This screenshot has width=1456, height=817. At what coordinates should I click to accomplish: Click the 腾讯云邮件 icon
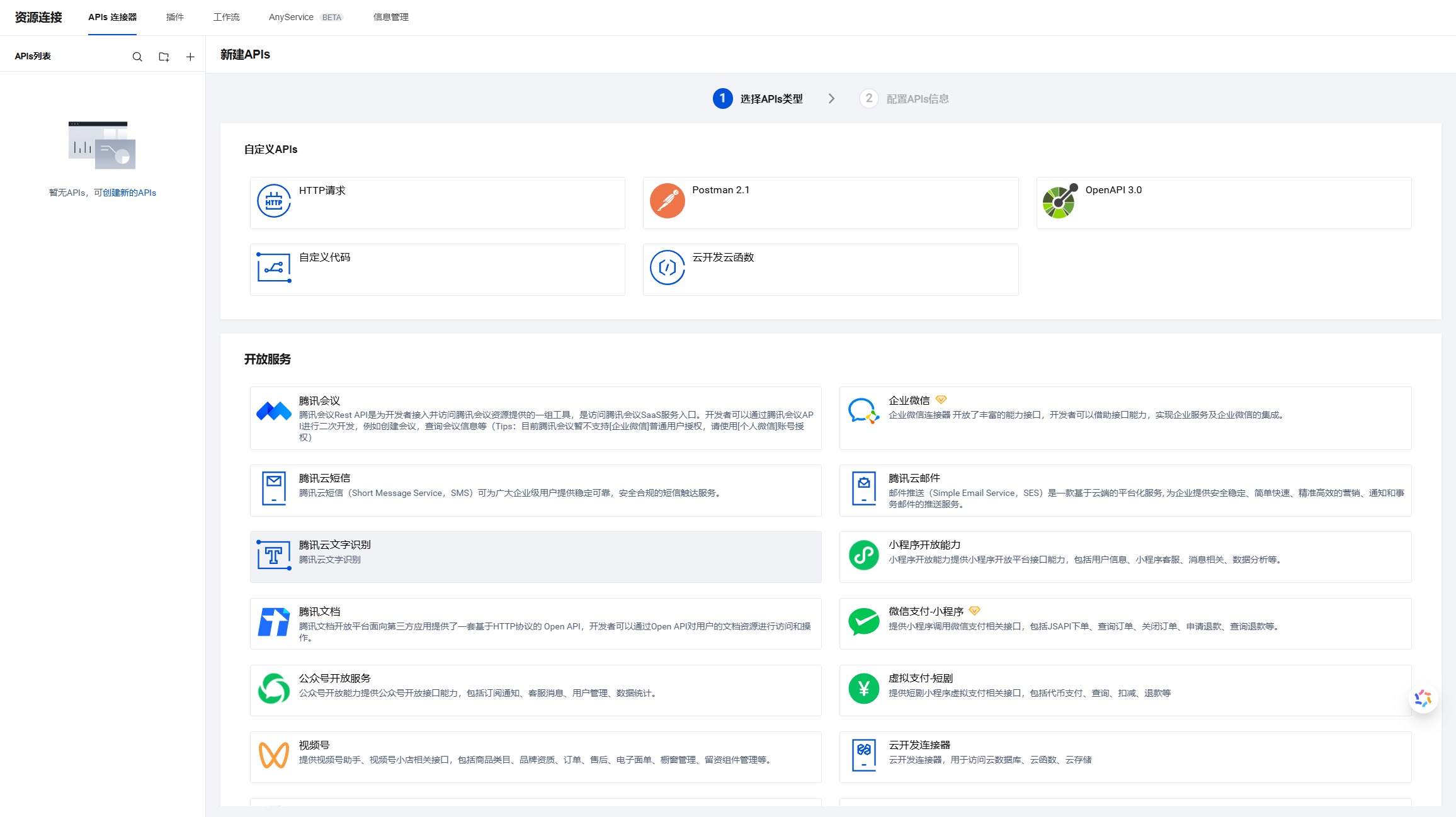864,488
